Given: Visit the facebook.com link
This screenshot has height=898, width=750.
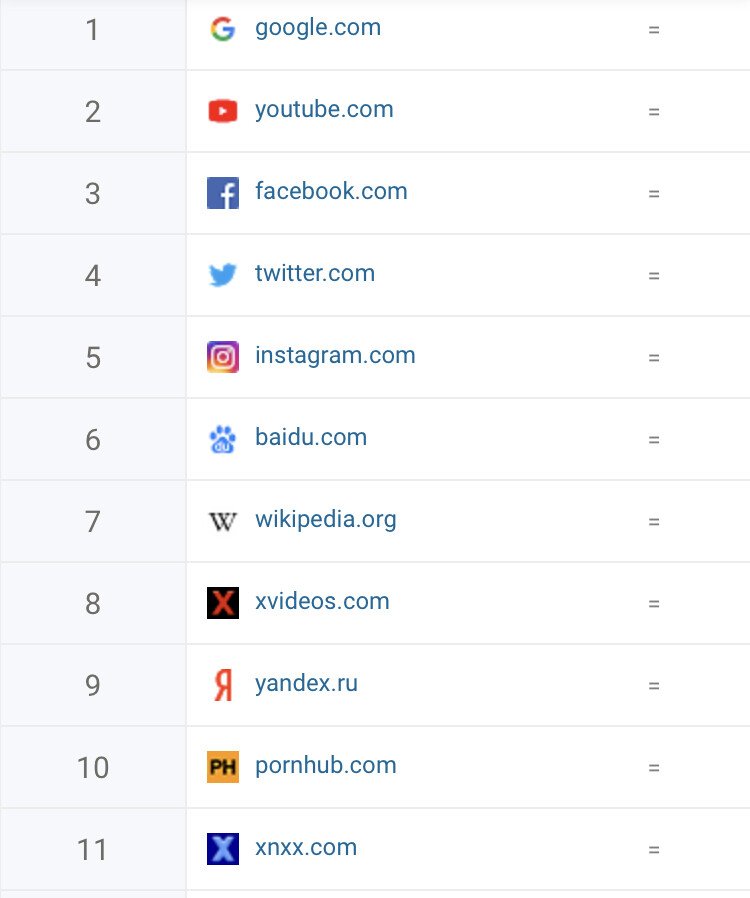Looking at the screenshot, I should (331, 192).
